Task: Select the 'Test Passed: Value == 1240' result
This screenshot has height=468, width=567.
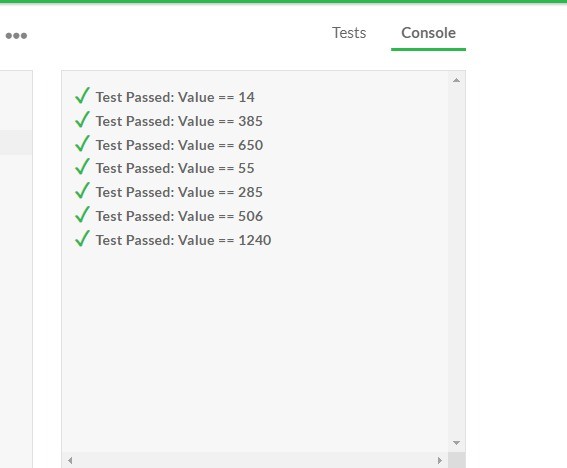Action: pos(183,240)
